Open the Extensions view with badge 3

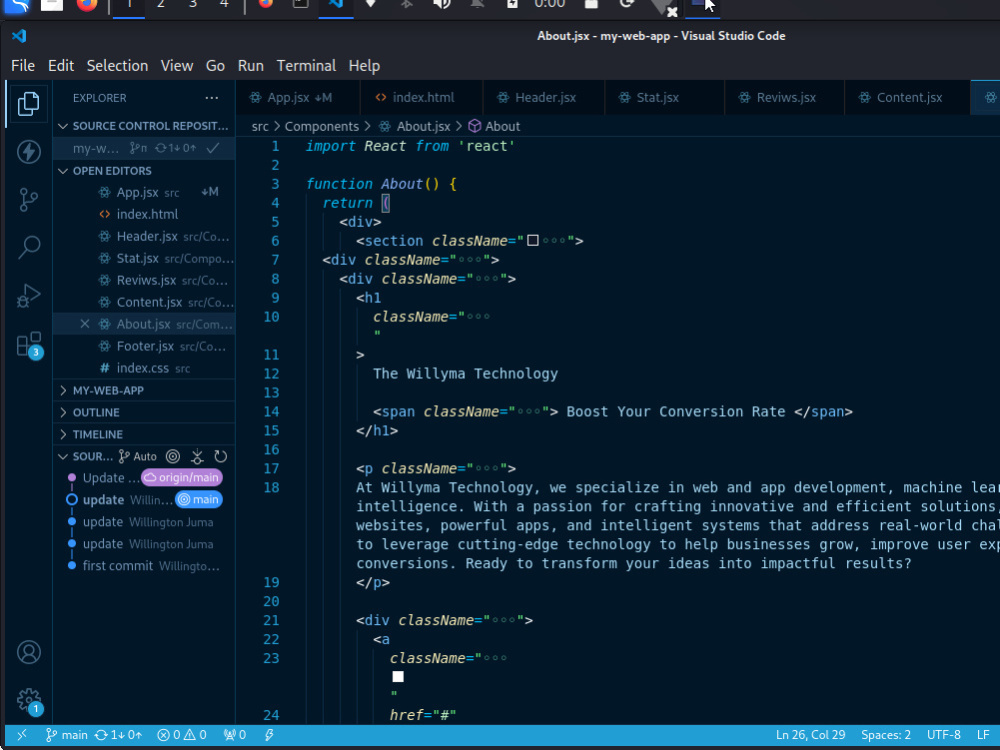29,345
